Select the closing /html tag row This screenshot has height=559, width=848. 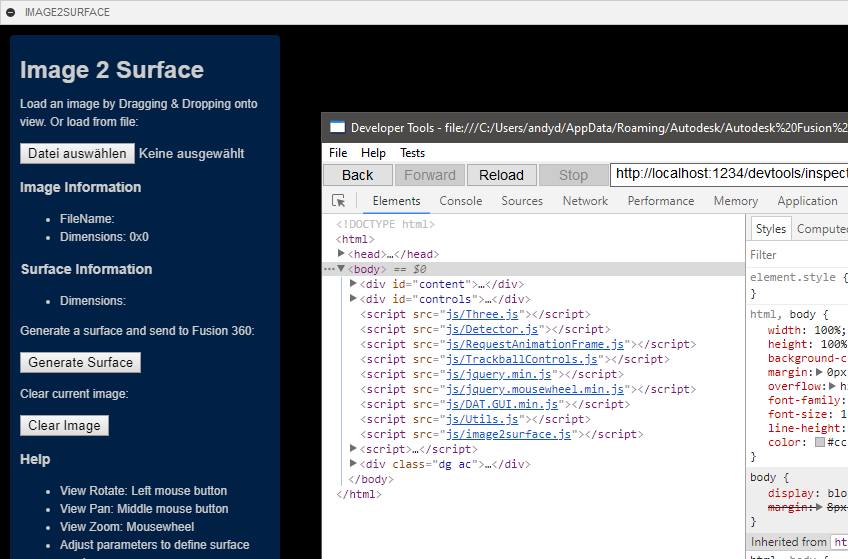[359, 494]
